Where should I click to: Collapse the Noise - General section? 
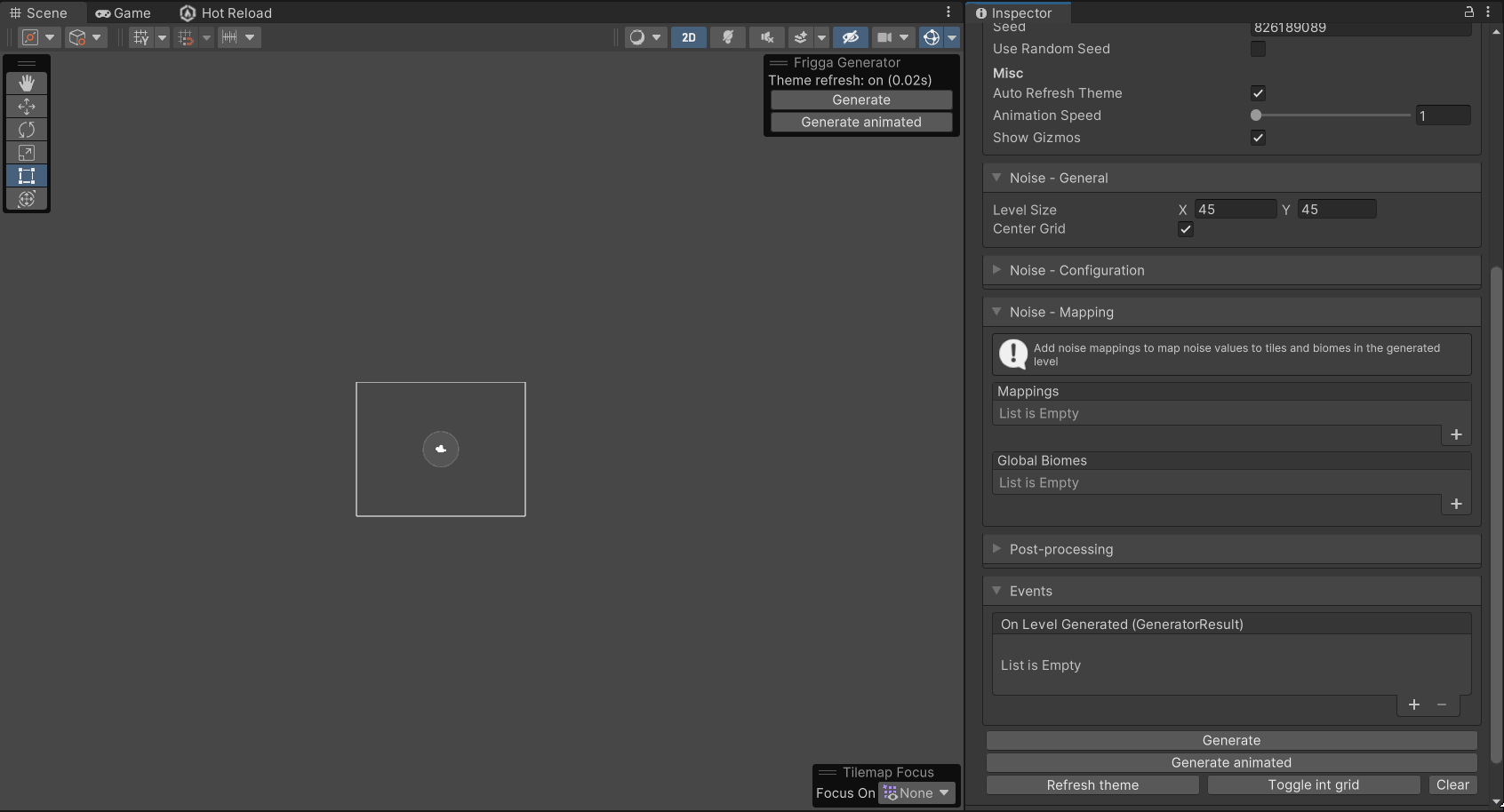pyautogui.click(x=996, y=178)
